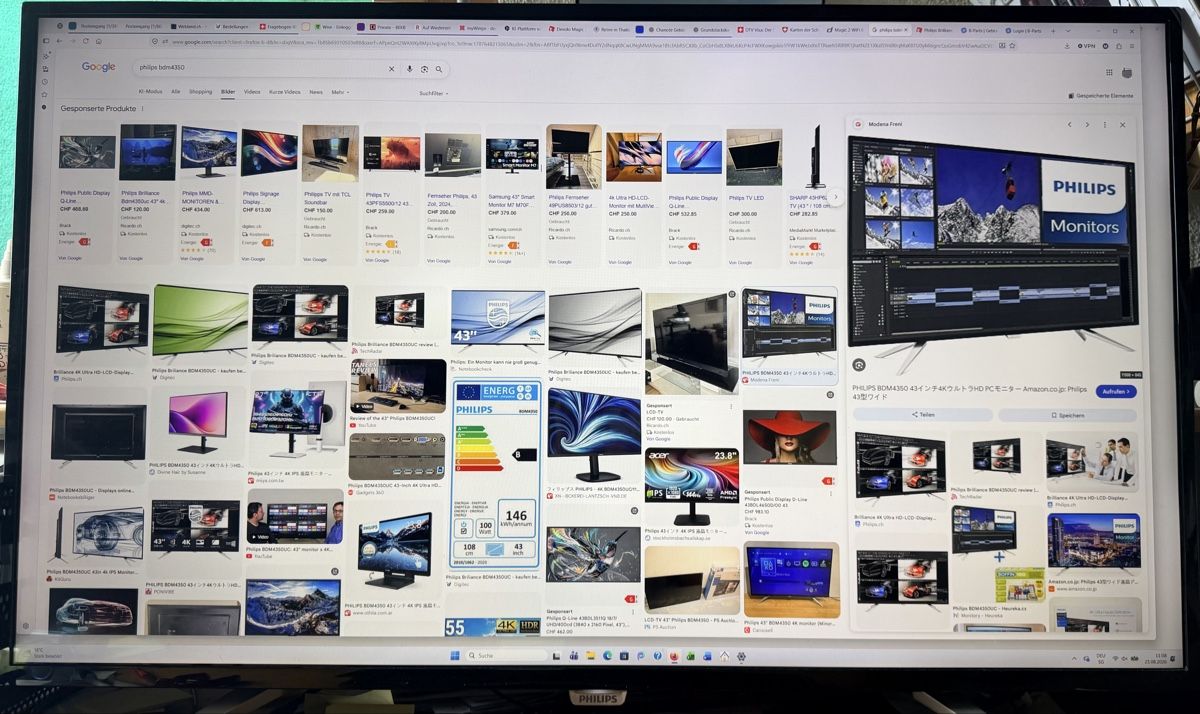Clear the search box with the X icon
This screenshot has width=1200, height=714.
[x=392, y=69]
